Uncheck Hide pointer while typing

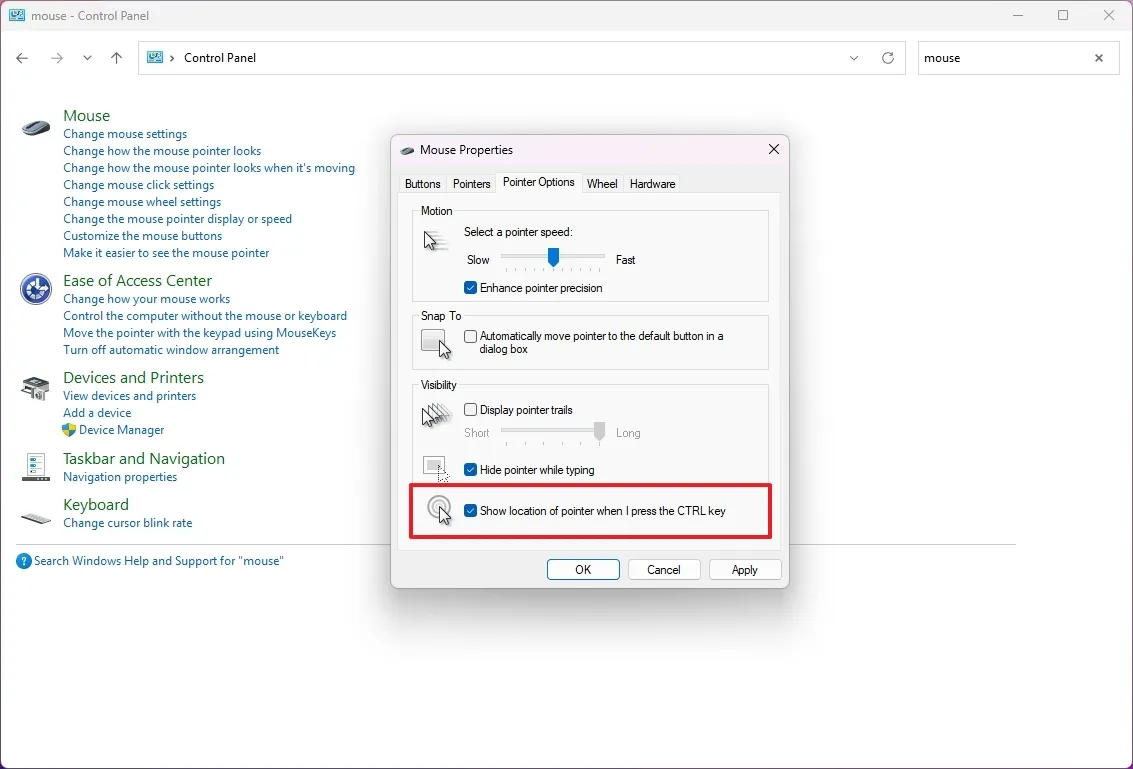470,469
